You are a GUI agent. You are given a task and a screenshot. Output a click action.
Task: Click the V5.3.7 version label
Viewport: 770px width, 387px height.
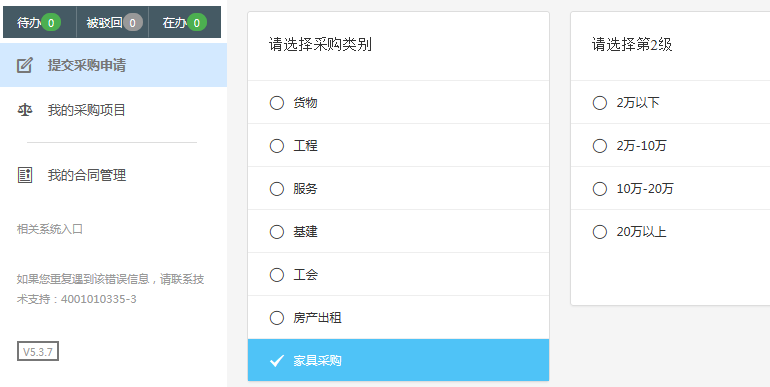(x=38, y=351)
